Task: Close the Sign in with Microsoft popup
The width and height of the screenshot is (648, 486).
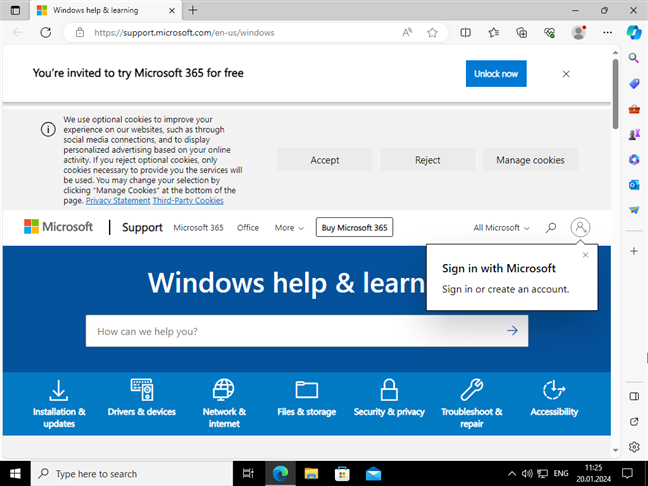Action: [585, 255]
